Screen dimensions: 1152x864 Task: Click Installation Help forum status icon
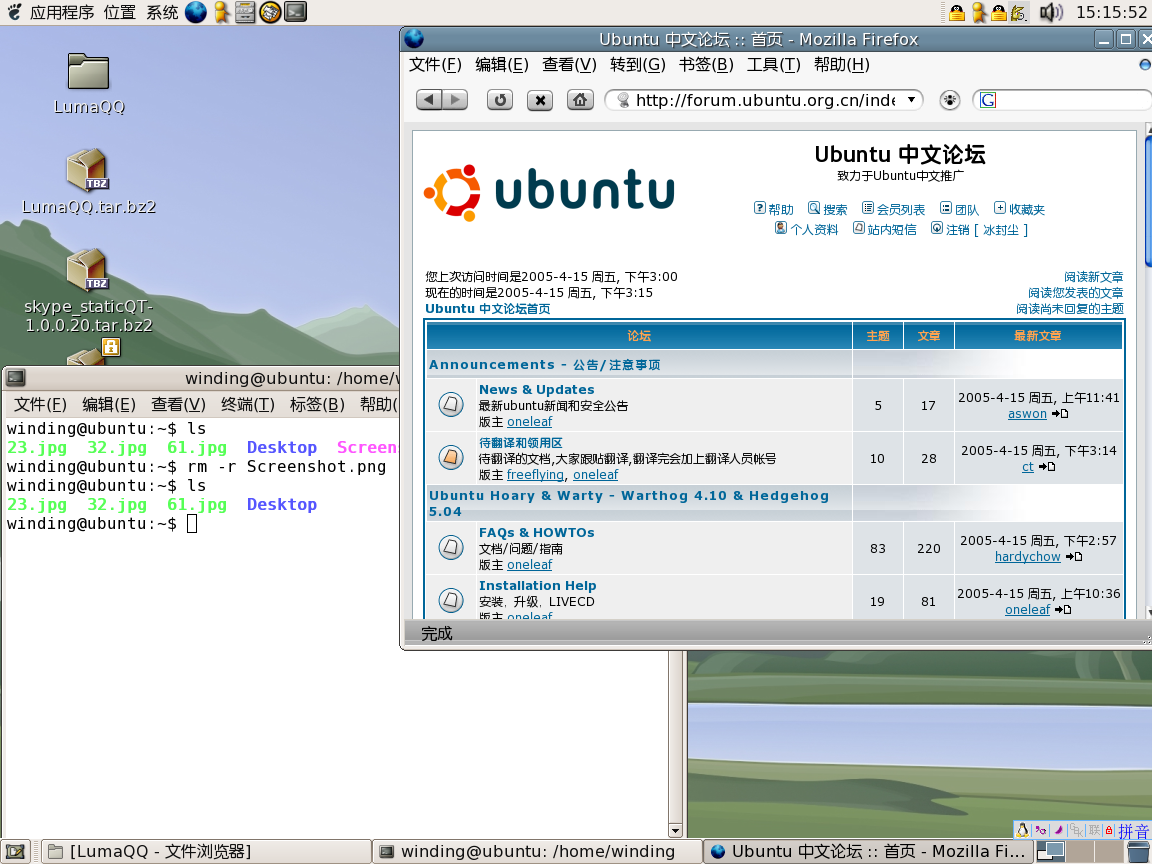click(451, 600)
